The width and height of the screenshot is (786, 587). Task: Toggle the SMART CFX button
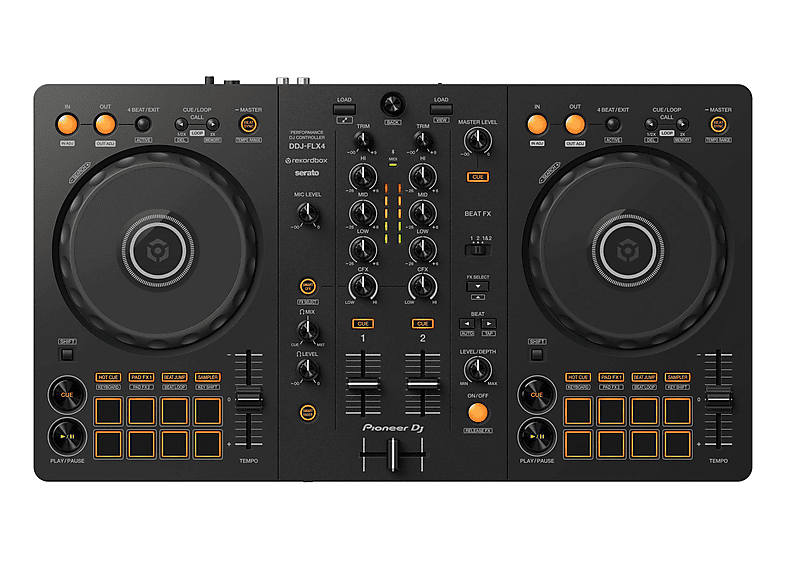tap(308, 287)
